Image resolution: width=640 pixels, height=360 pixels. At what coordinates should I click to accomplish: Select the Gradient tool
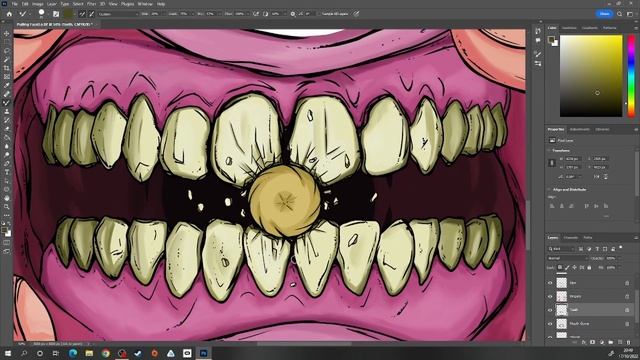coord(7,137)
